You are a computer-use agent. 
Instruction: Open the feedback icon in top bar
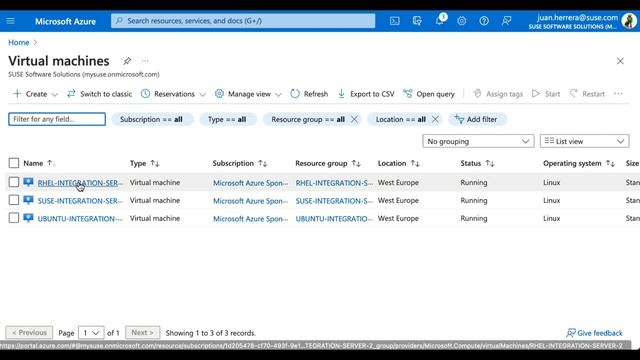507,21
